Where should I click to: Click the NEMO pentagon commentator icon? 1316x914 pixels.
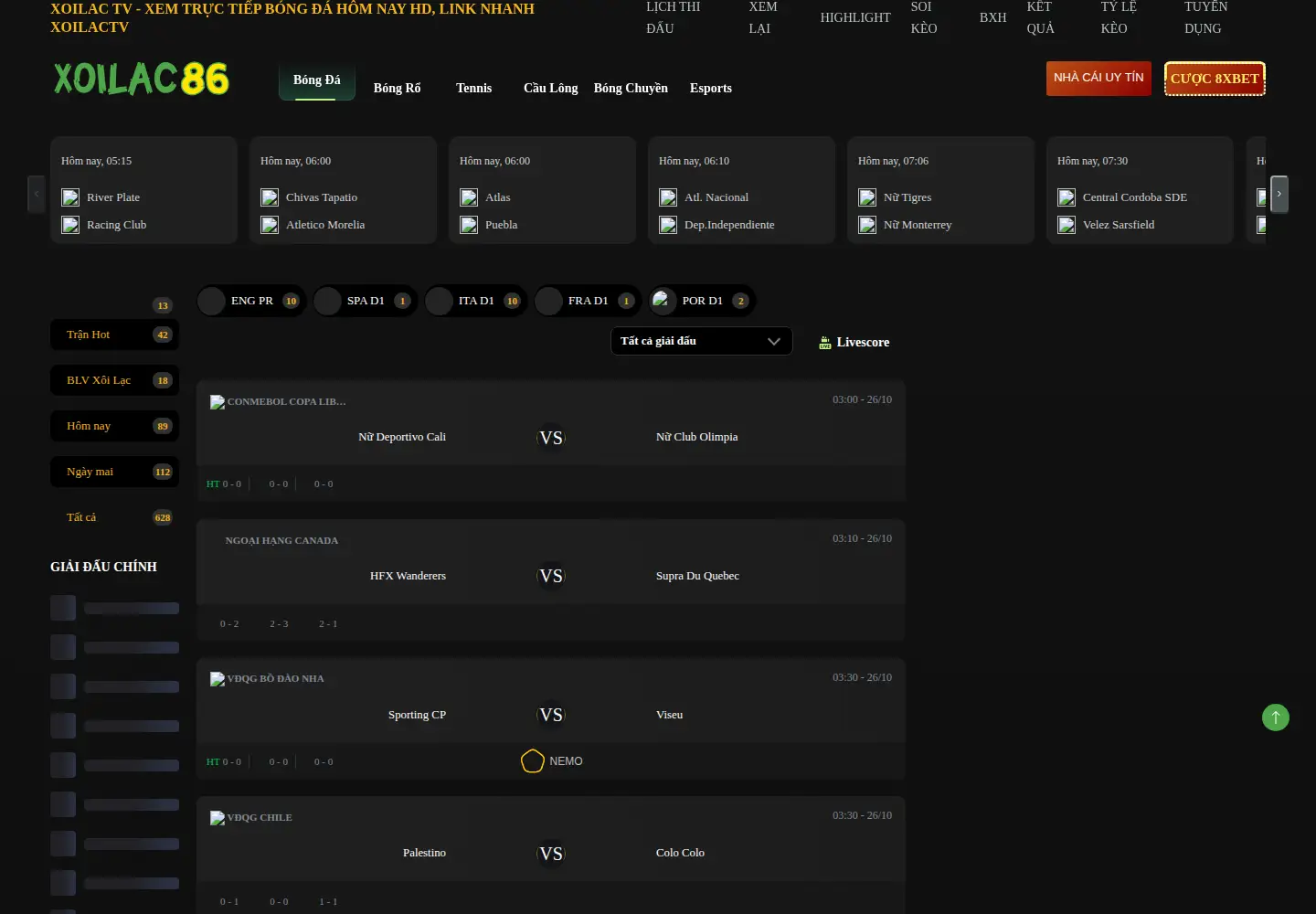pos(533,760)
